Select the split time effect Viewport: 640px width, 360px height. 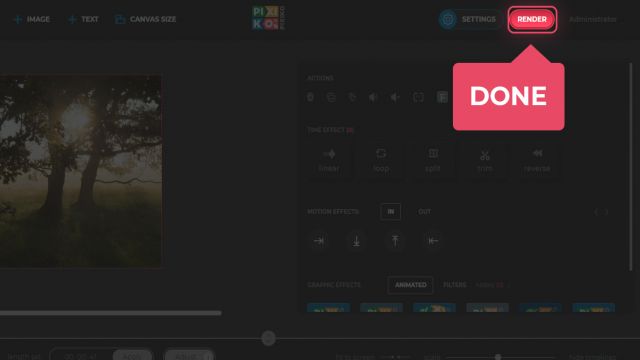click(x=433, y=160)
